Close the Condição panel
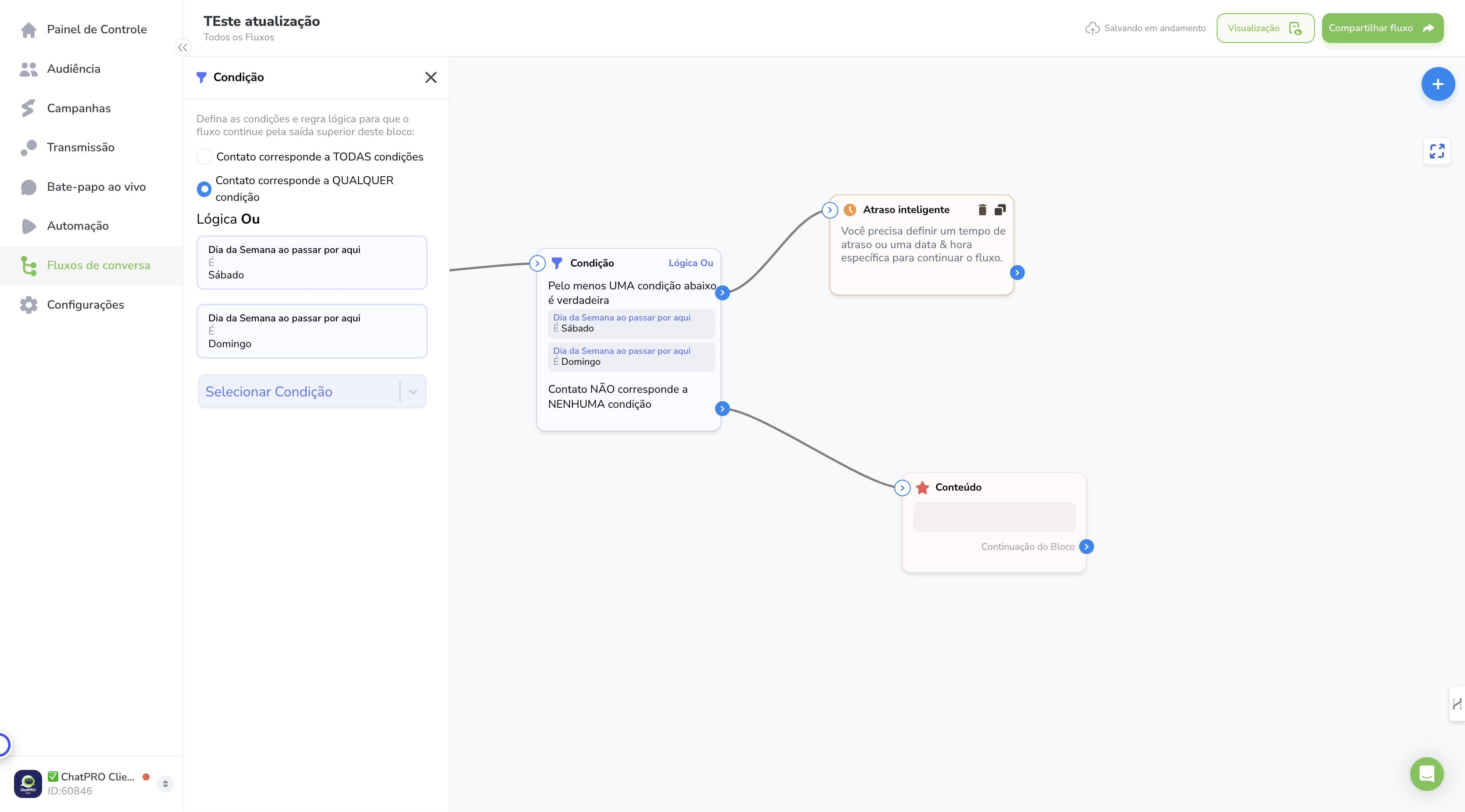 431,77
